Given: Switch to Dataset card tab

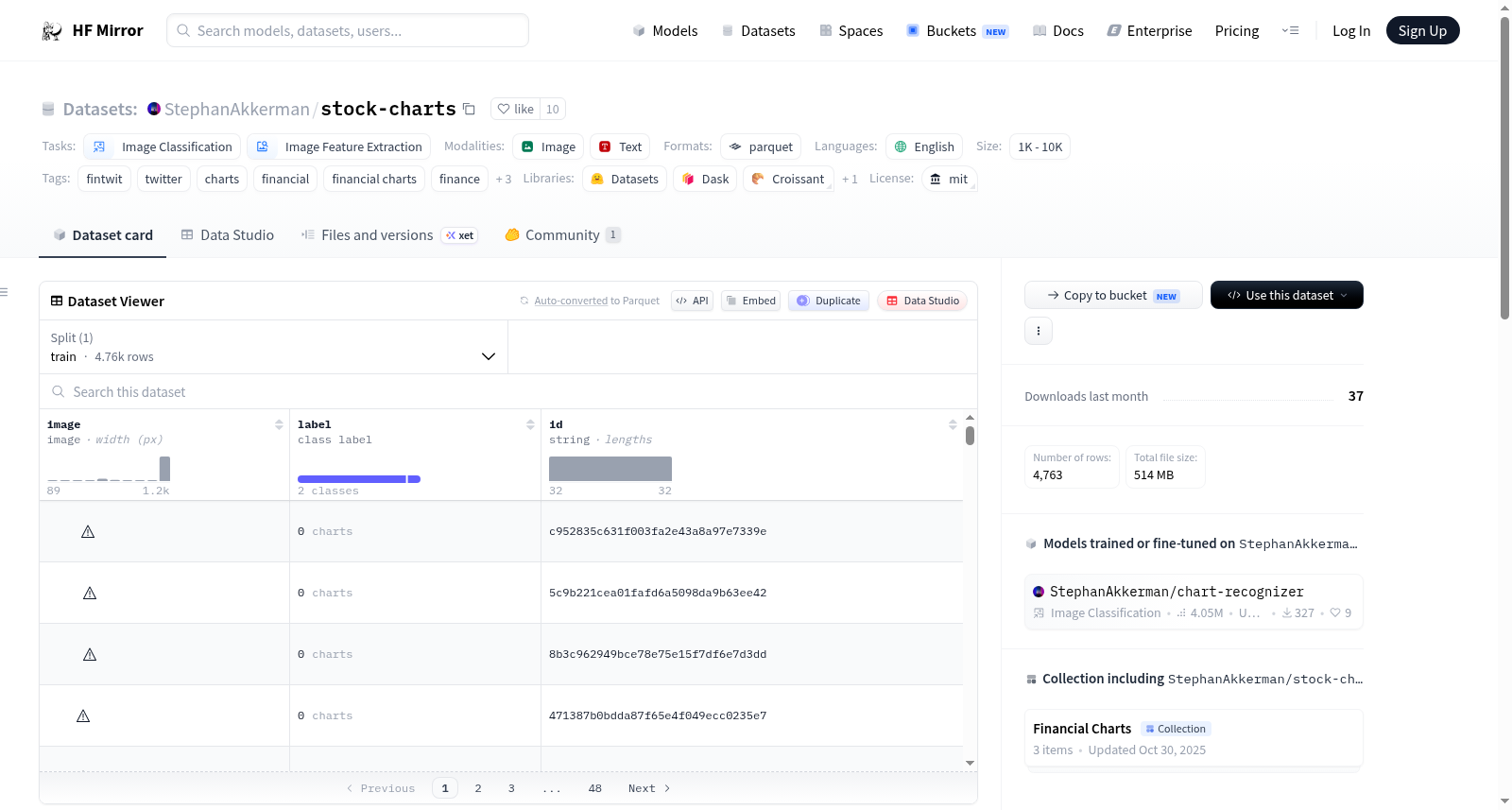Looking at the screenshot, I should tap(103, 235).
